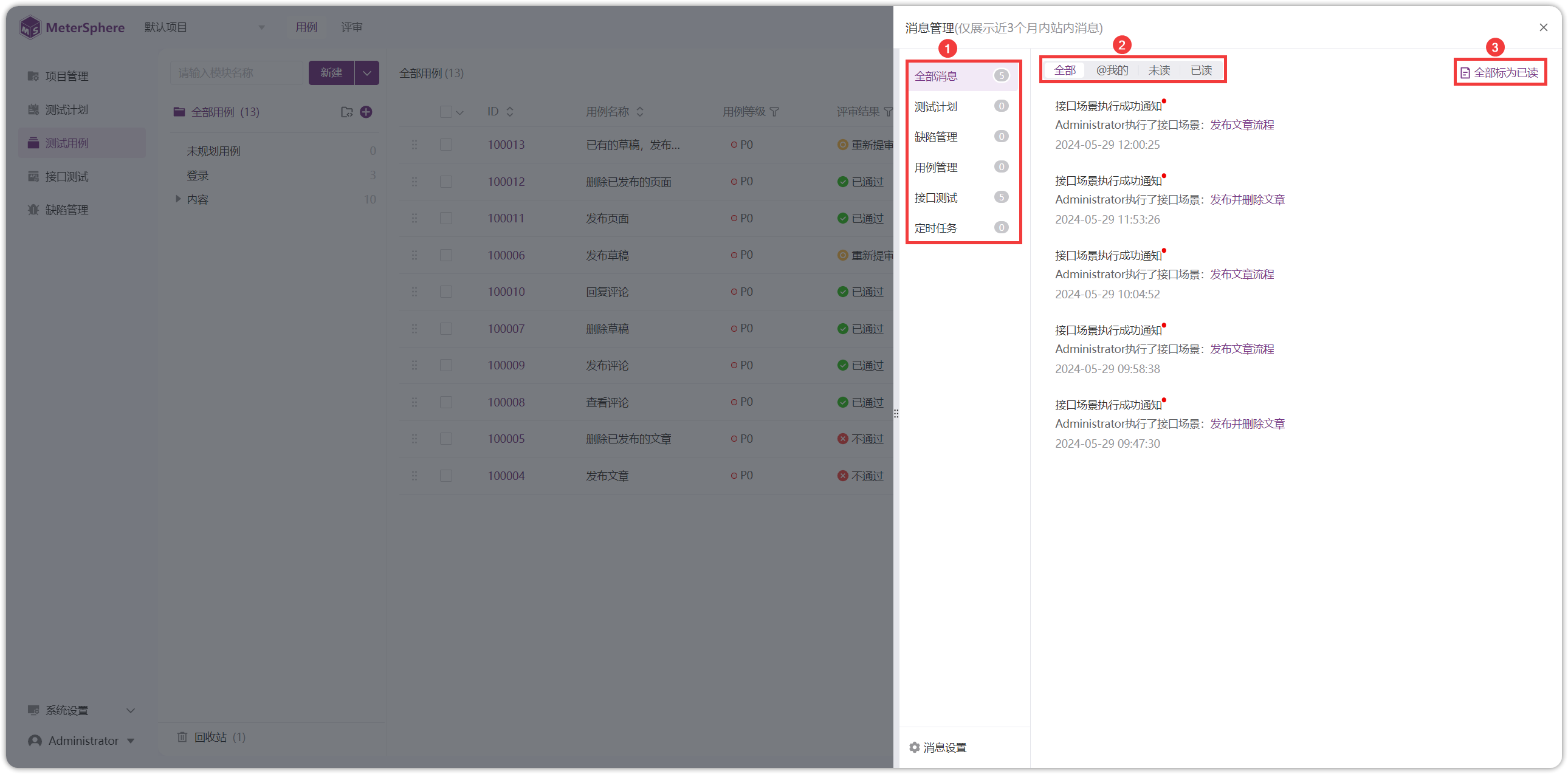Switch to the @我的 message tab
The image size is (1568, 774).
click(1112, 70)
